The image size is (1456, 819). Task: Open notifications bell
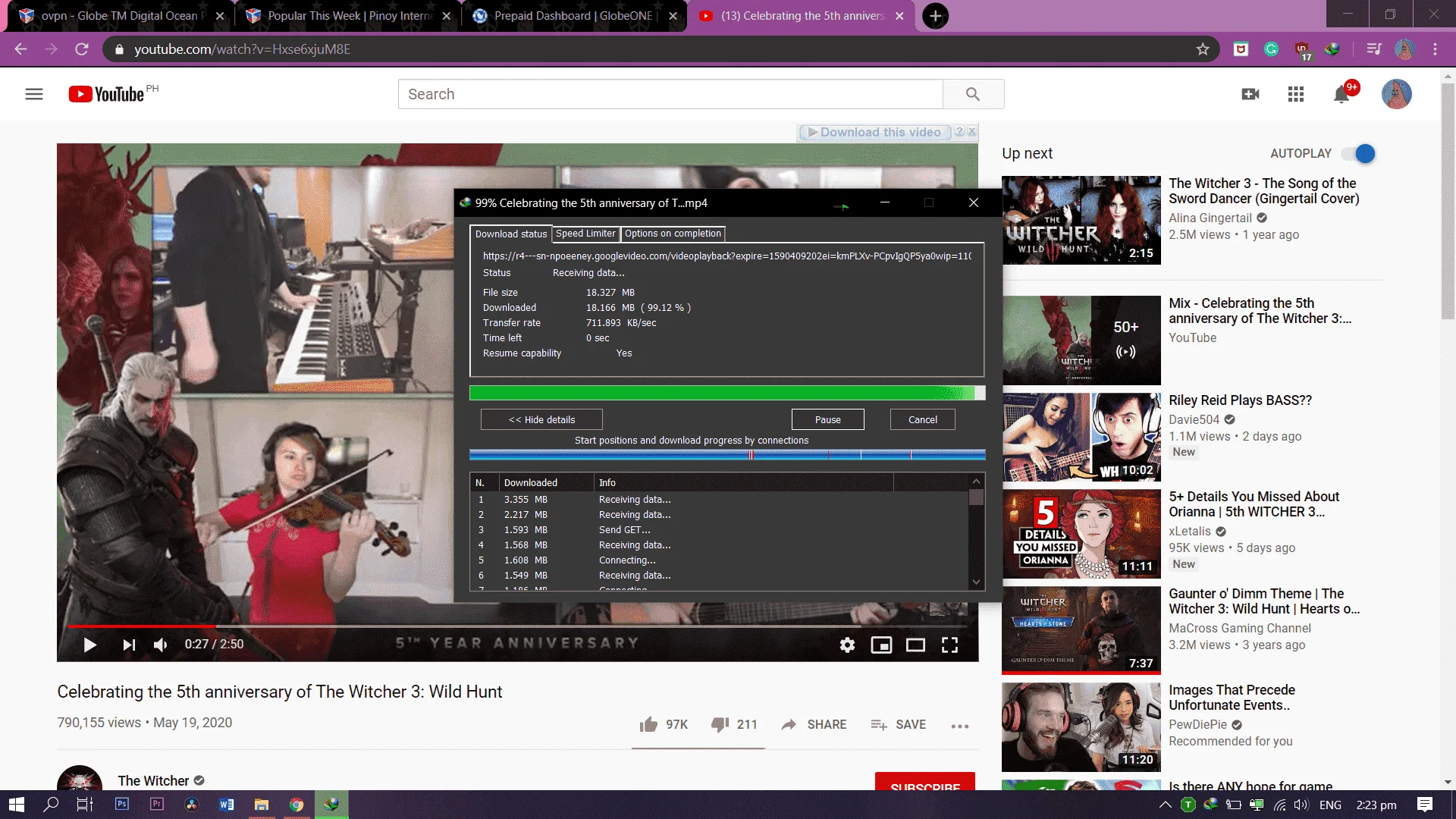[1341, 94]
